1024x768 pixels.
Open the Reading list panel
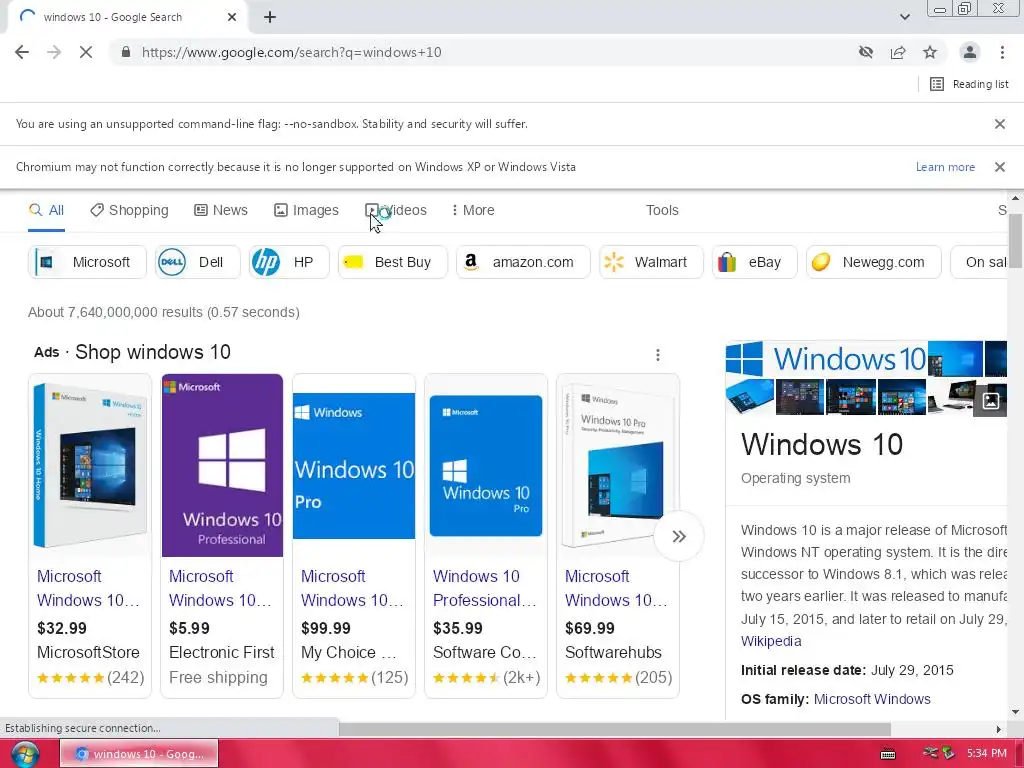[x=969, y=84]
